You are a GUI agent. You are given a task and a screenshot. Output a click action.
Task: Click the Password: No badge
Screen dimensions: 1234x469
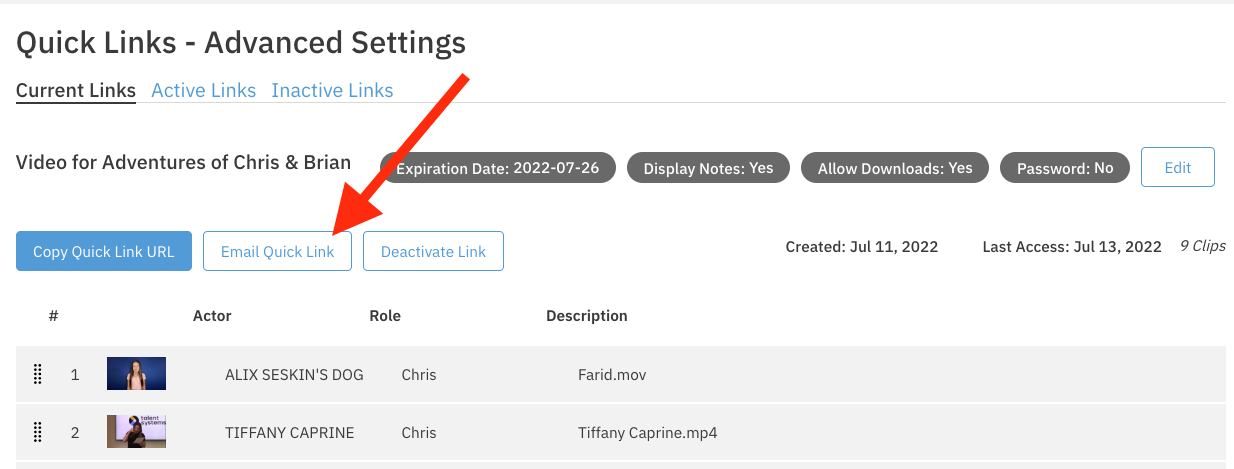tap(1065, 168)
